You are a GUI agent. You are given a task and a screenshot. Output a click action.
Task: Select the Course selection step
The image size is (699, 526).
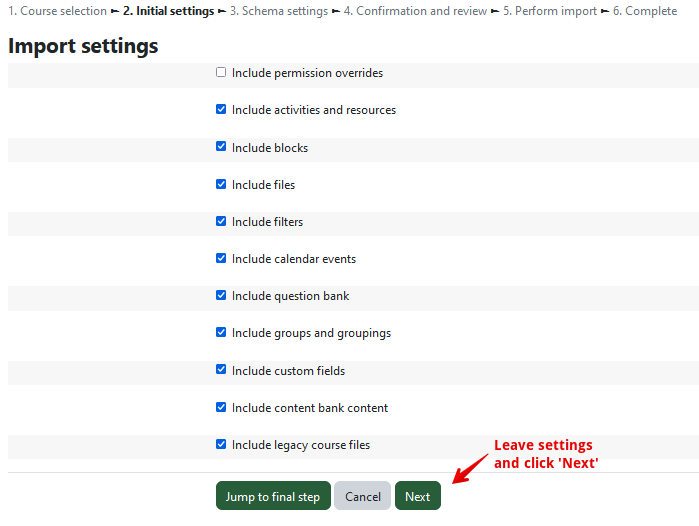pos(57,11)
